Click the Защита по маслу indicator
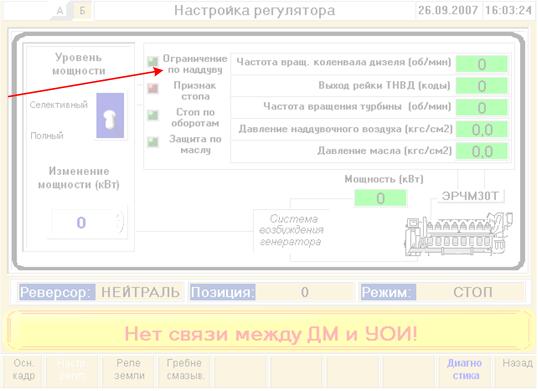Image resolution: width=538 pixels, height=391 pixels. (153, 142)
